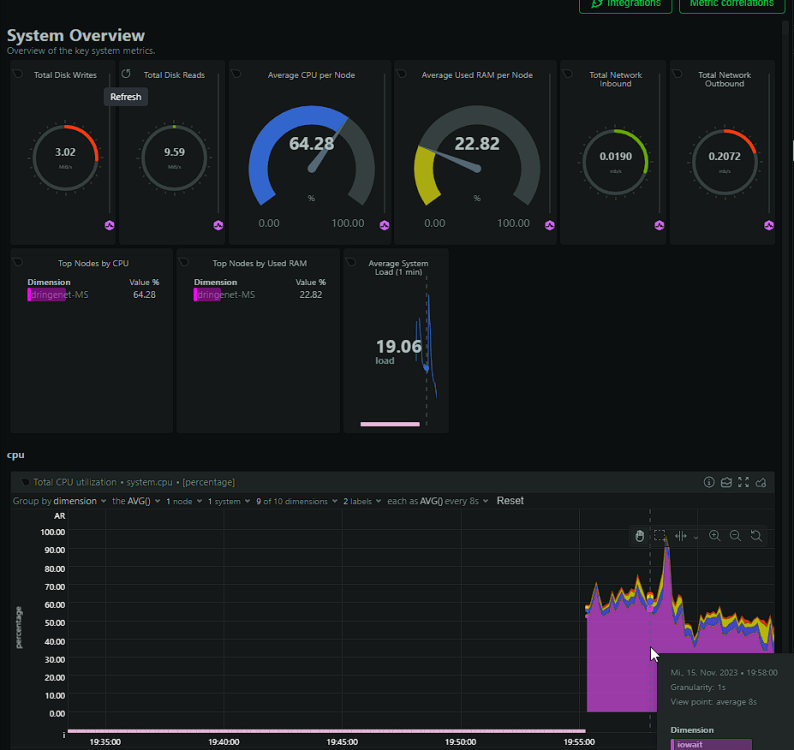Open the Group by dimension dropdown
This screenshot has width=794, height=750.
(x=60, y=501)
